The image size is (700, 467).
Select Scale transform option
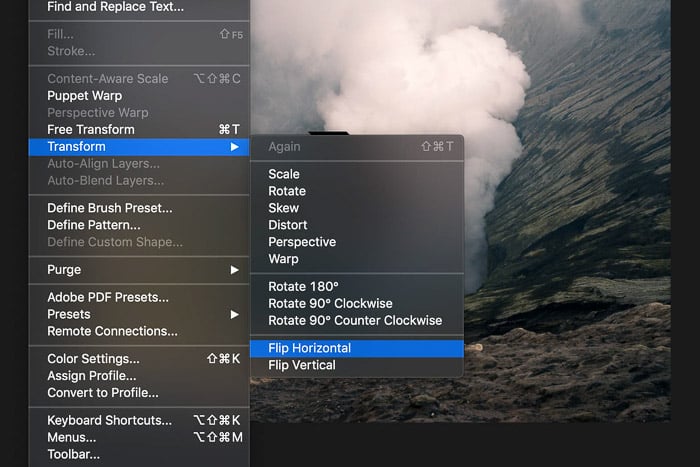[x=357, y=175]
